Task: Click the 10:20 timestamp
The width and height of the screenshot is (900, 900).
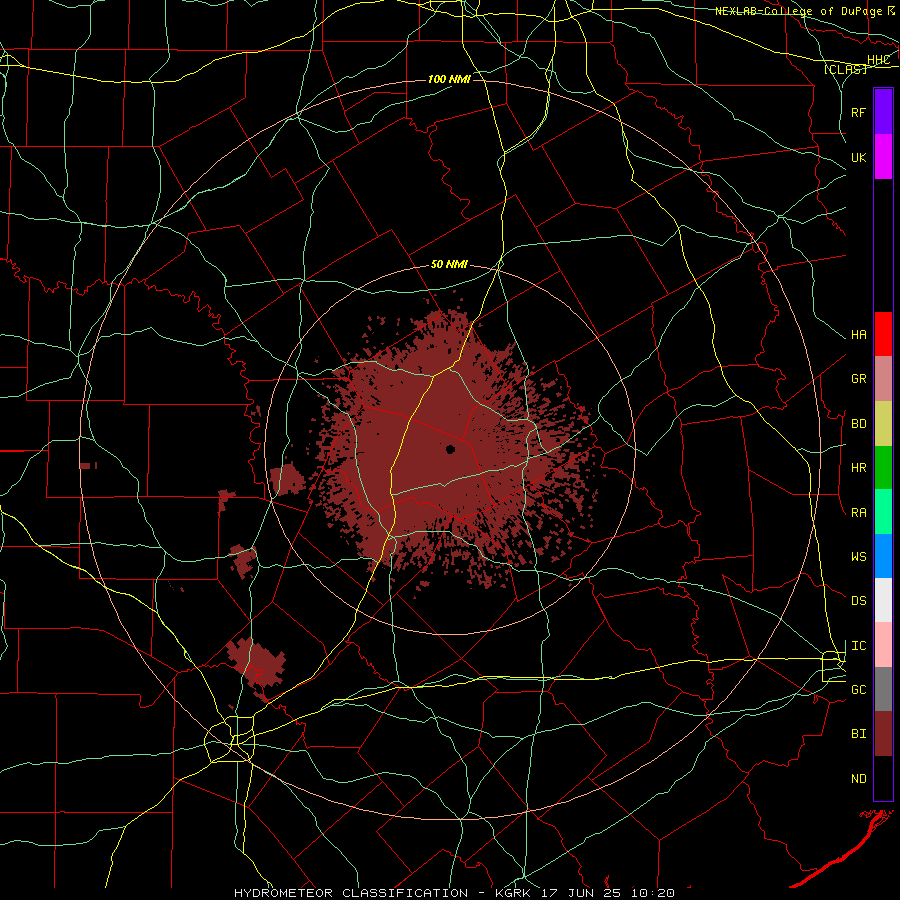Action: (x=653, y=893)
